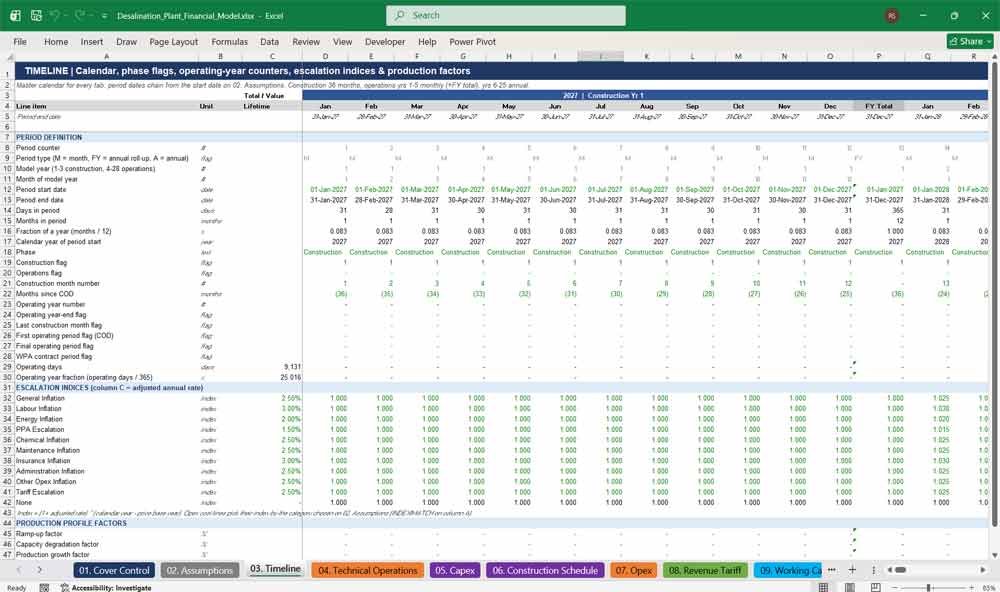Click the macro recording status icon
1000x592 pixels.
[44, 588]
